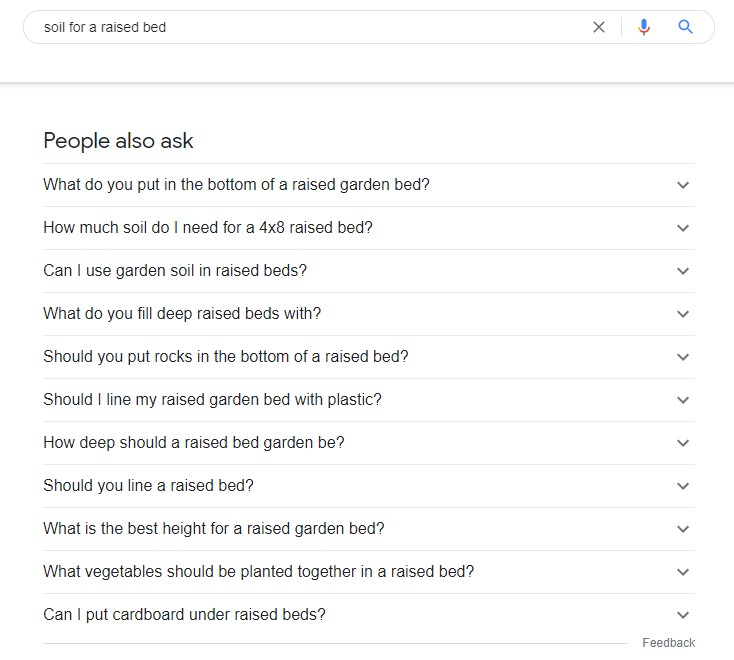Start voice search with the microphone icon
The height and width of the screenshot is (660, 734).
644,27
